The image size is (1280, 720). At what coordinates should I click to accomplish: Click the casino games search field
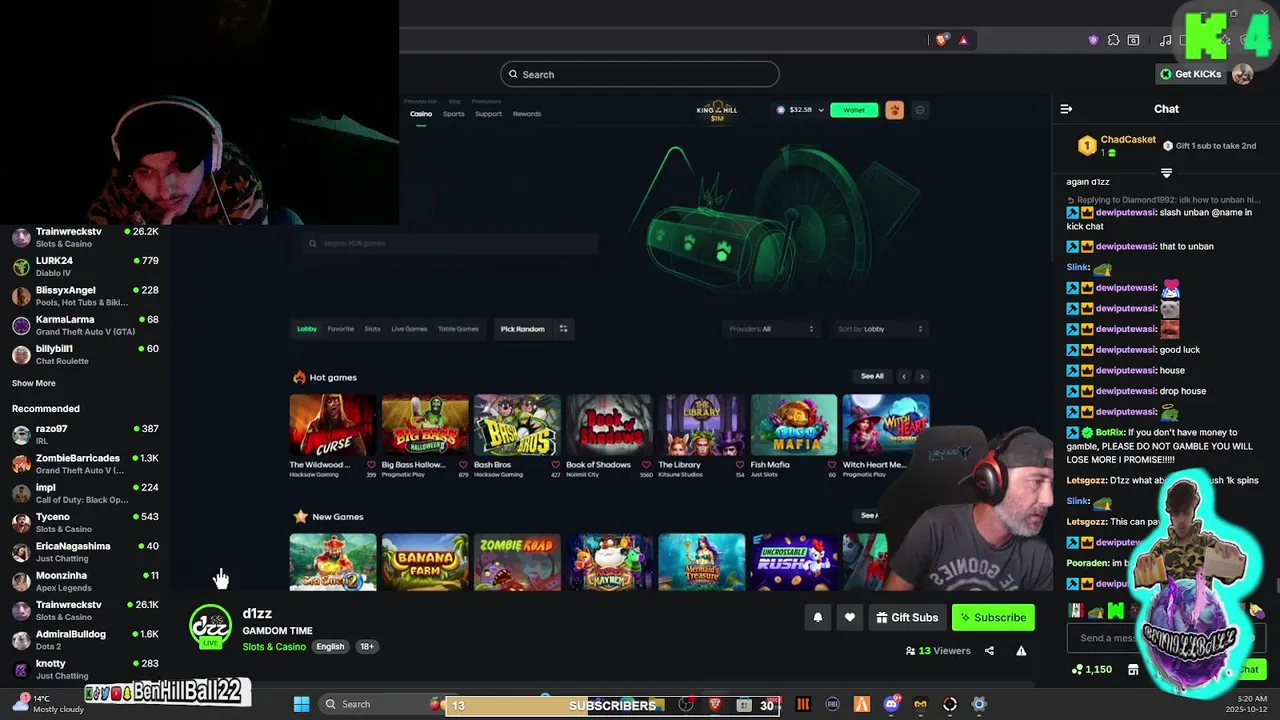tap(450, 243)
